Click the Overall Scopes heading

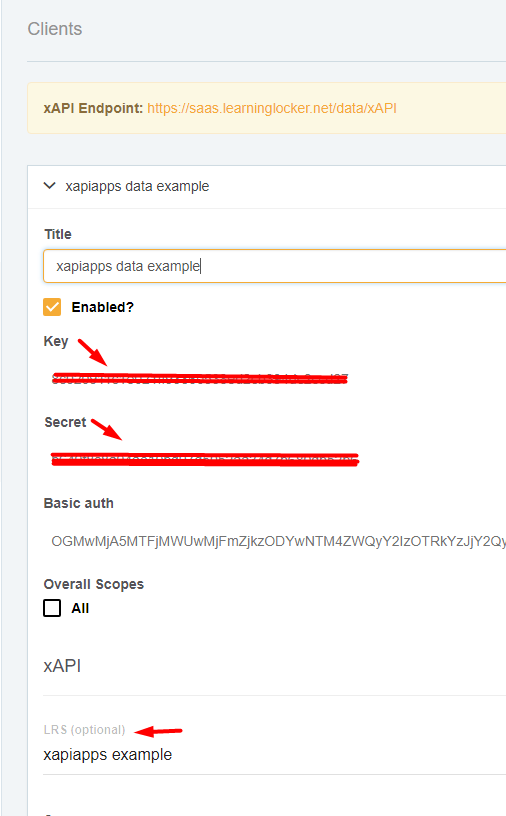click(94, 584)
